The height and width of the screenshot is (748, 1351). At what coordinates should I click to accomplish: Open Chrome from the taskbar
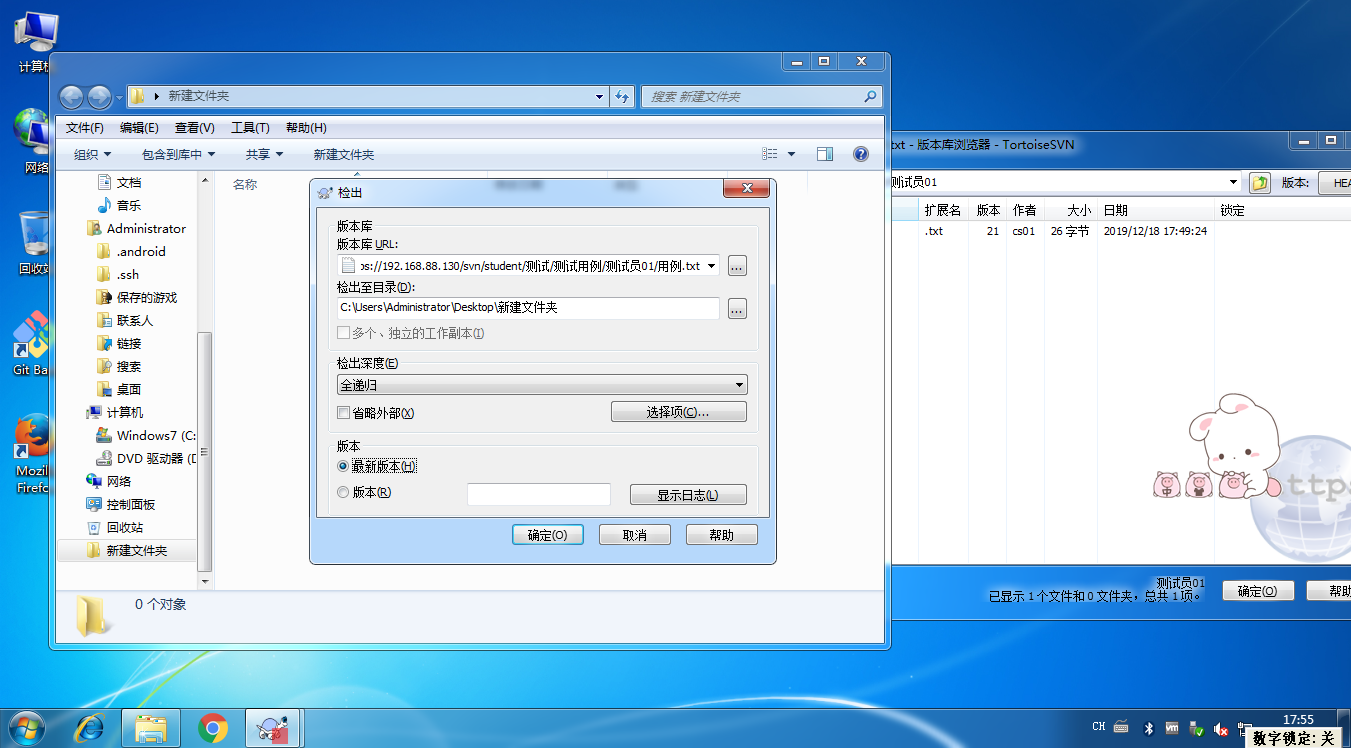click(x=210, y=727)
